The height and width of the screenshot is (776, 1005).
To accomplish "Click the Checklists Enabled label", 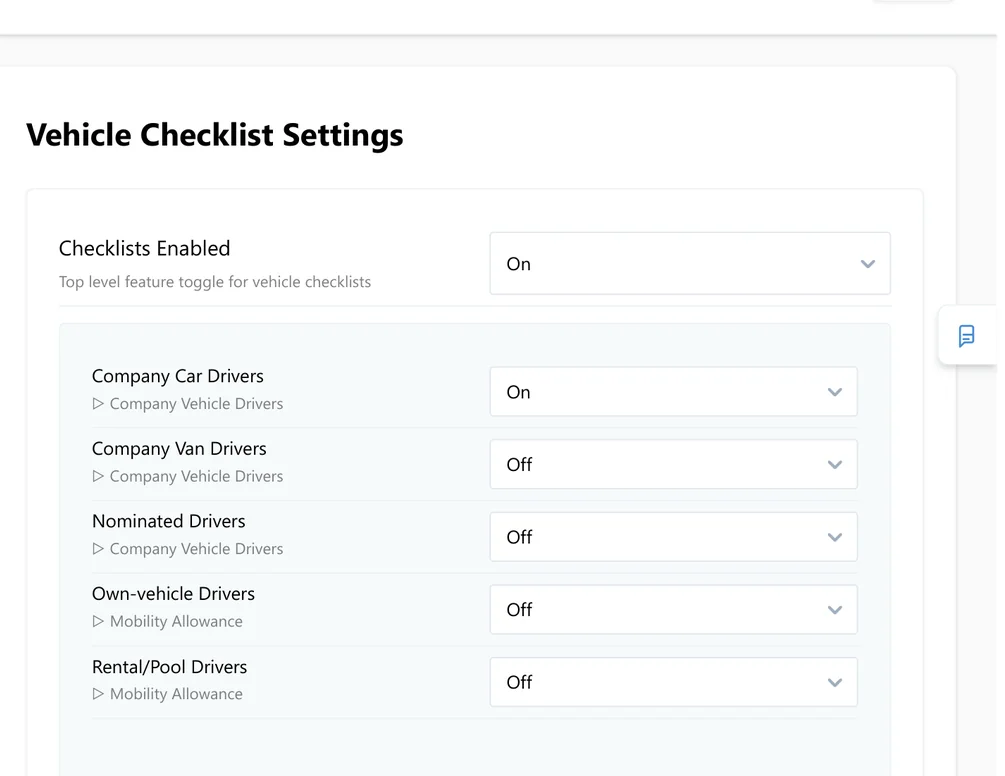I will pos(144,248).
